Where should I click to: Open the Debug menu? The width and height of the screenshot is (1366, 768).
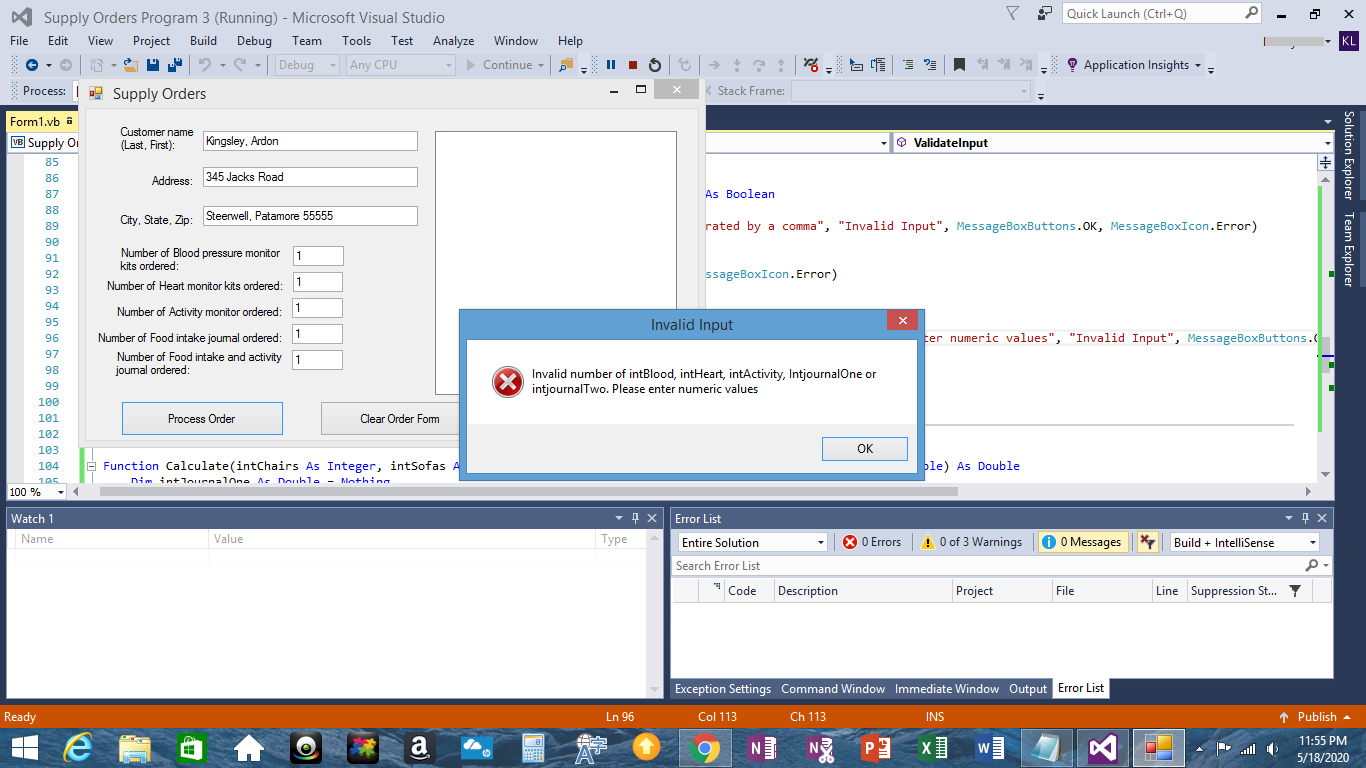point(254,41)
